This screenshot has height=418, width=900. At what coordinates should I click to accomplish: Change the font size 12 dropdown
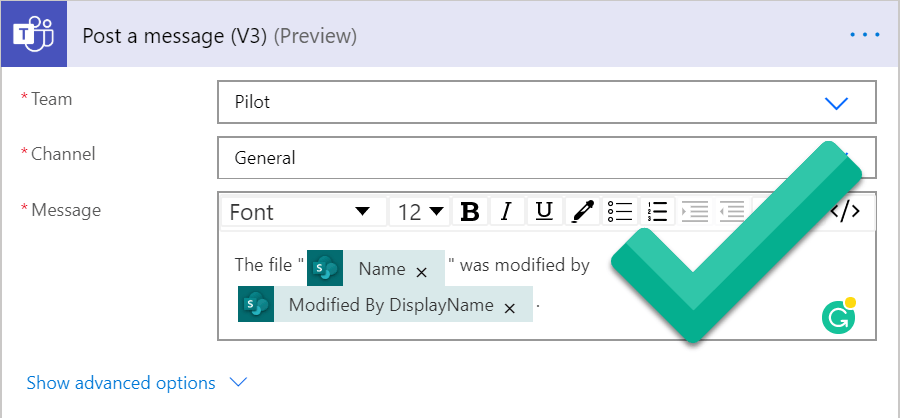(420, 212)
